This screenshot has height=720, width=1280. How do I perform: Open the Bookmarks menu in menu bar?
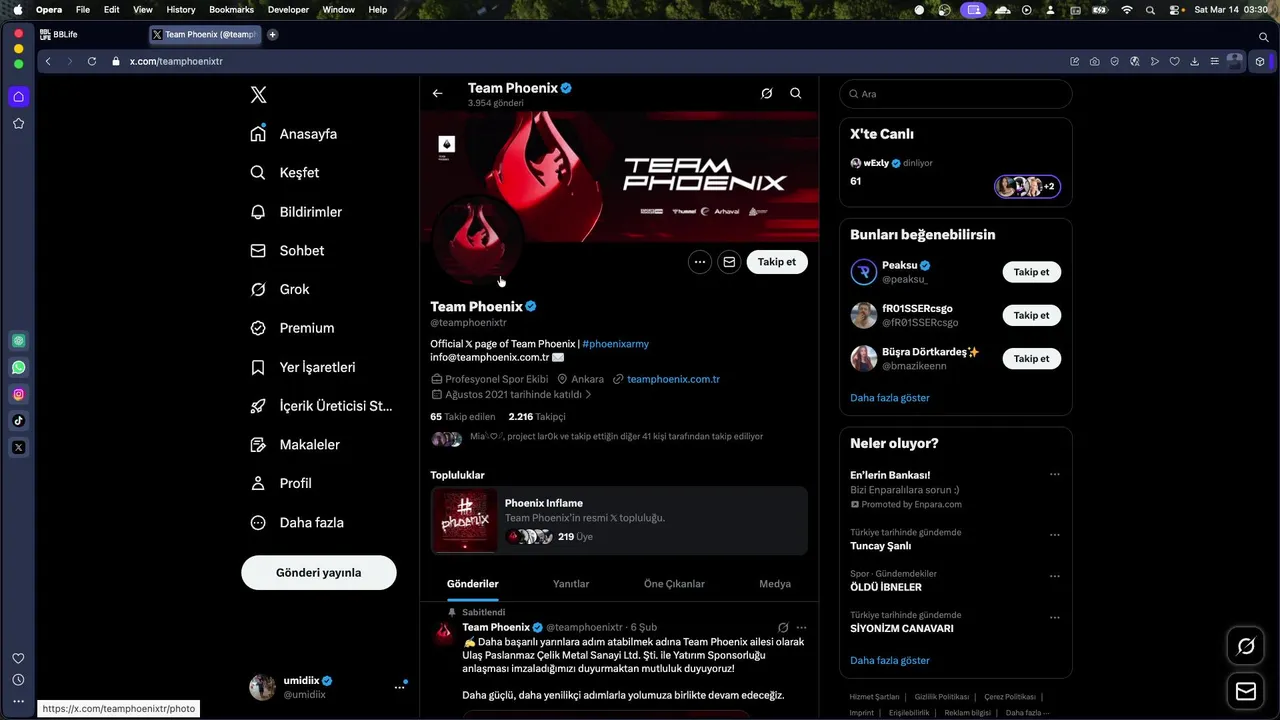click(x=231, y=9)
